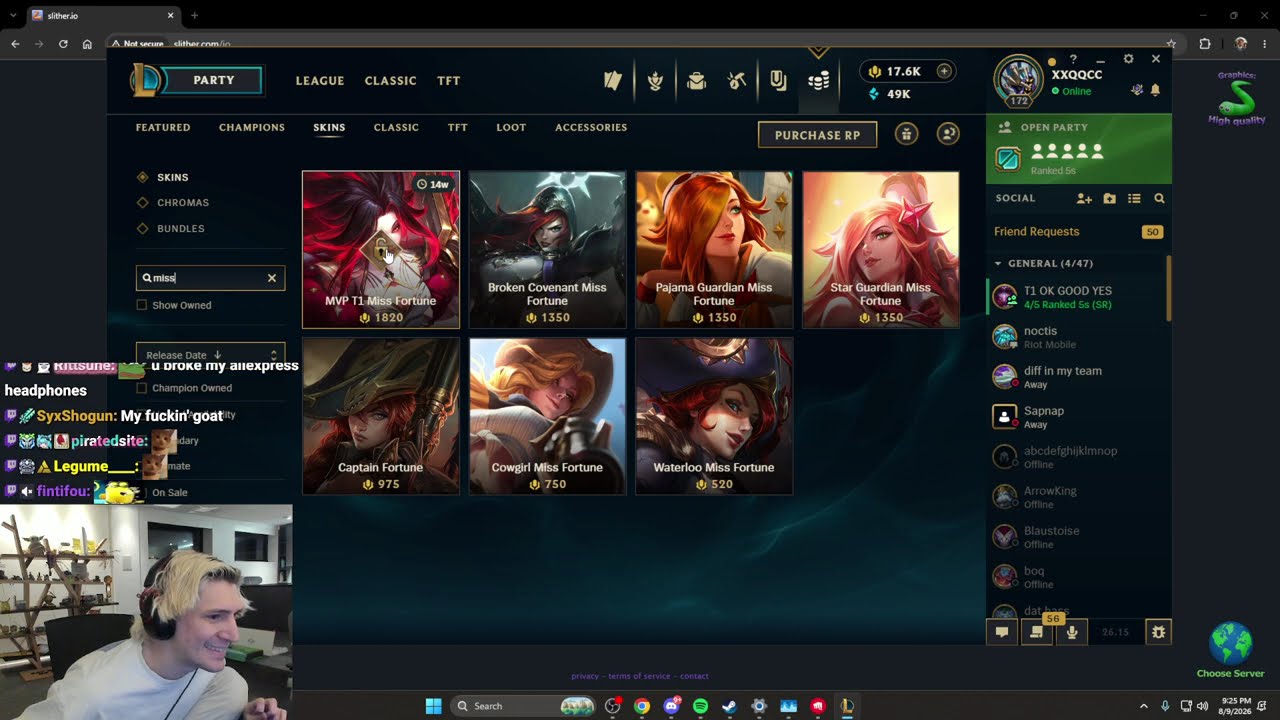Click the add friend icon
The image size is (1280, 720).
click(1084, 199)
